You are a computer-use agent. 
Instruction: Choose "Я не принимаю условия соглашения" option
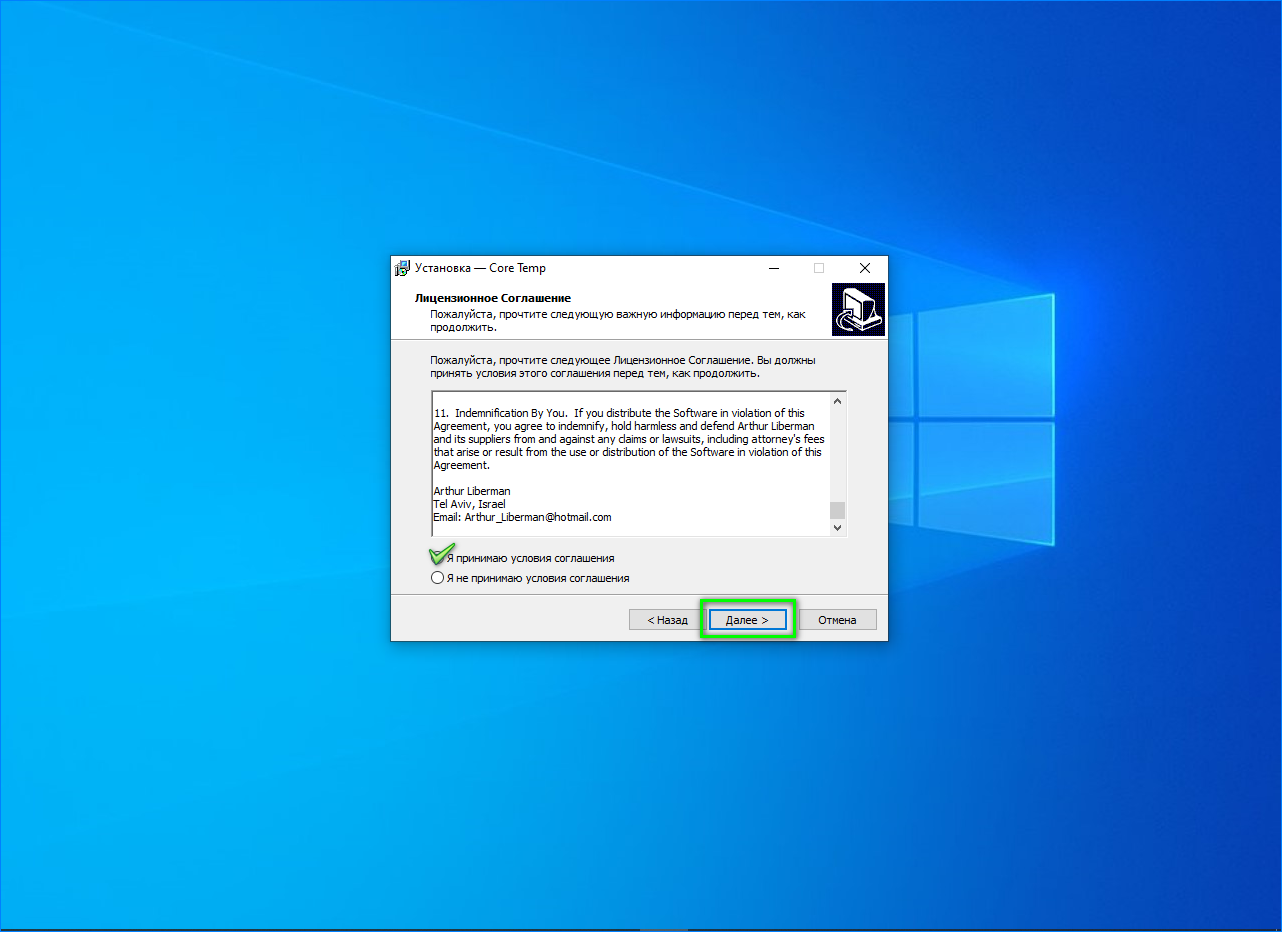coord(438,578)
